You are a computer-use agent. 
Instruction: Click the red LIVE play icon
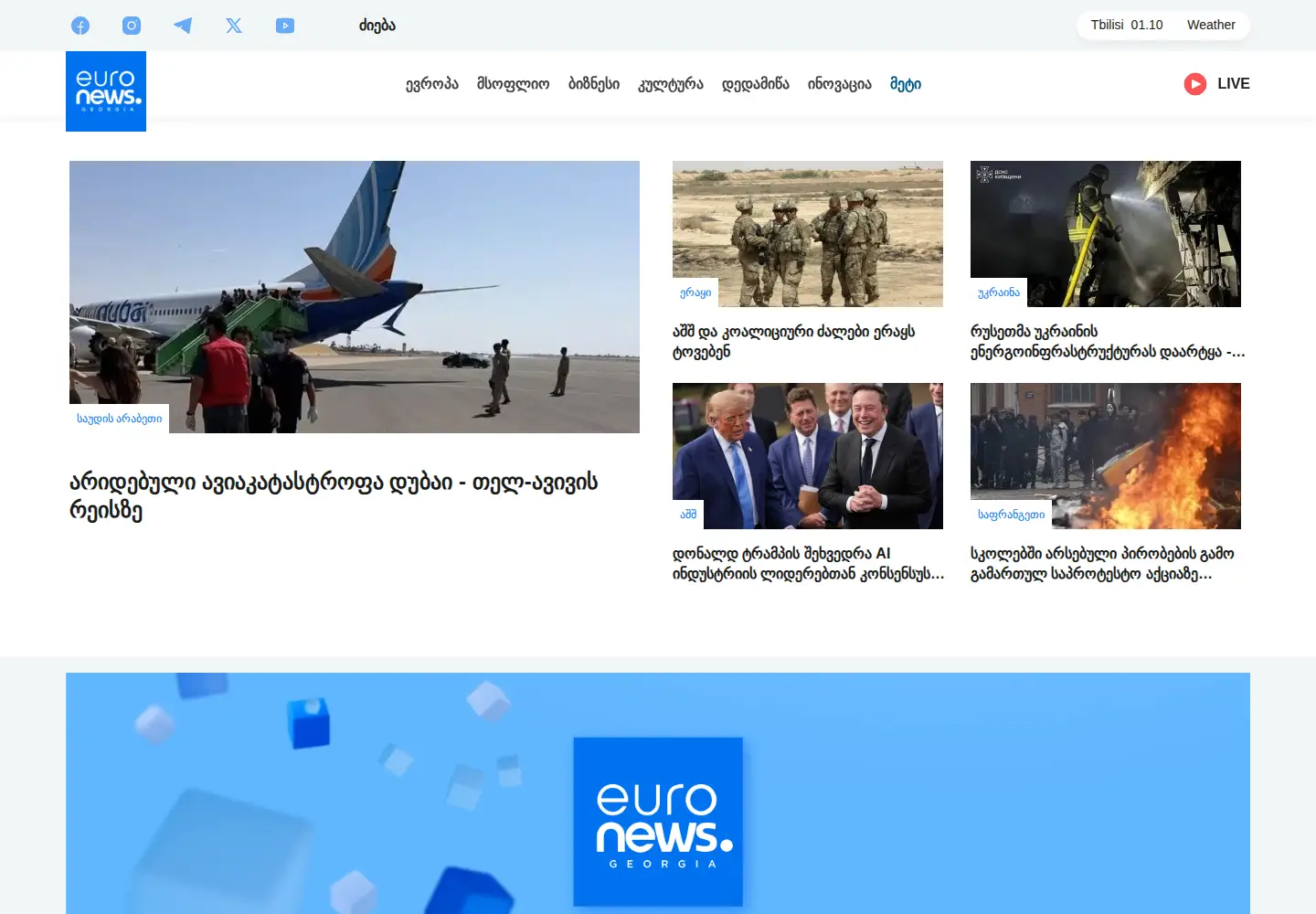1195,84
